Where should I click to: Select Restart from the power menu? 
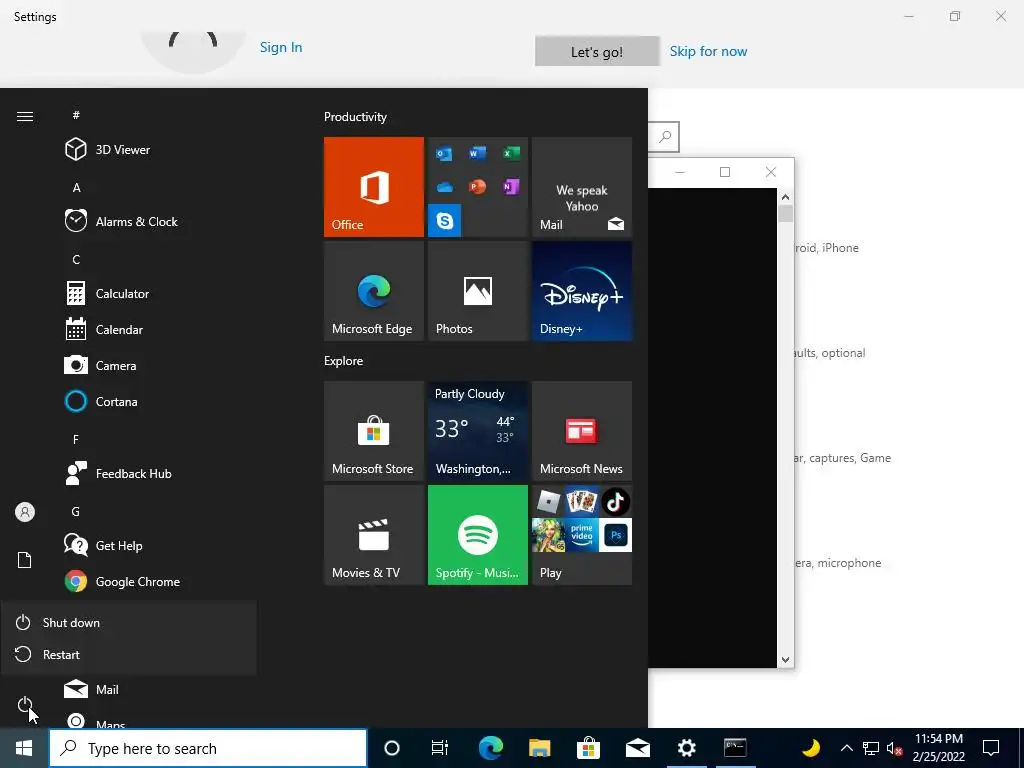pos(129,654)
